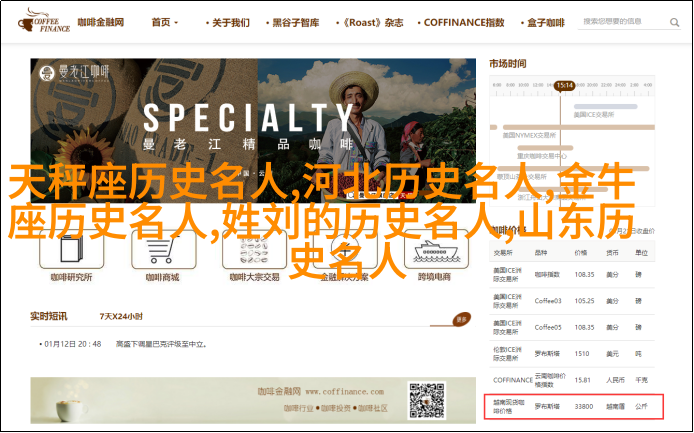Select the 实时资讯 tab
Viewport: 694px width, 433px height.
click(47, 316)
